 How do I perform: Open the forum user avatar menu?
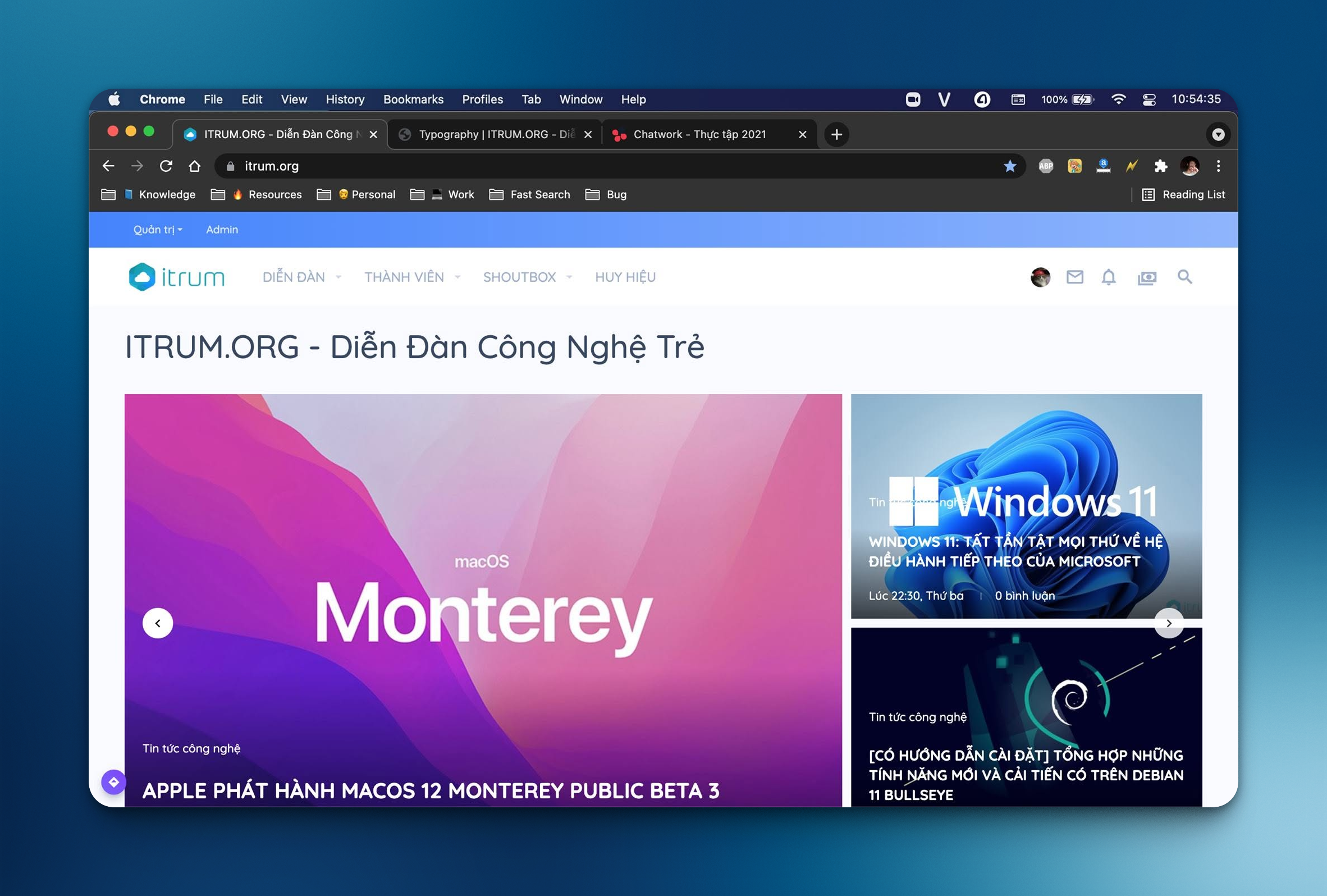click(1040, 277)
